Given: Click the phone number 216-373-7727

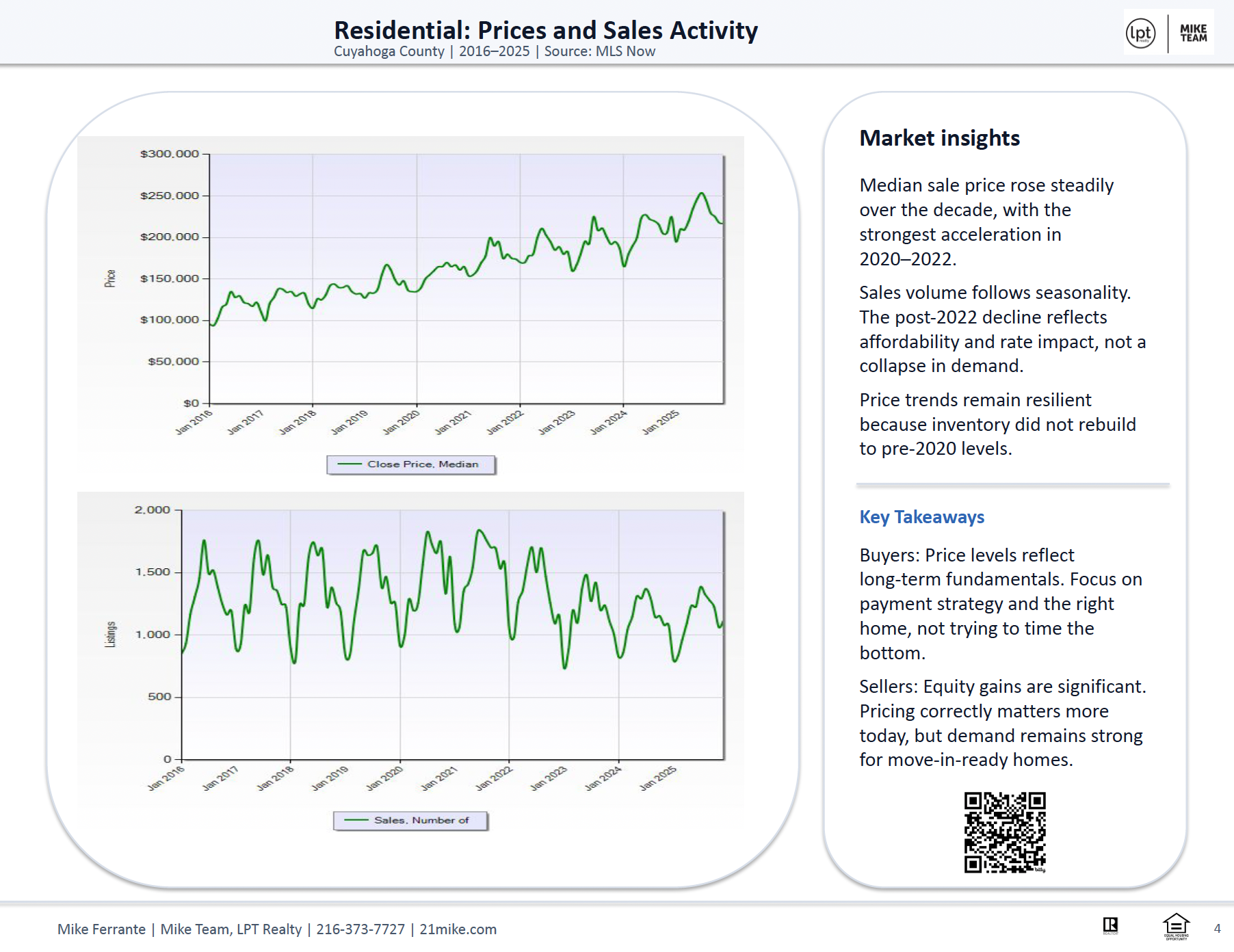Looking at the screenshot, I should click(360, 929).
